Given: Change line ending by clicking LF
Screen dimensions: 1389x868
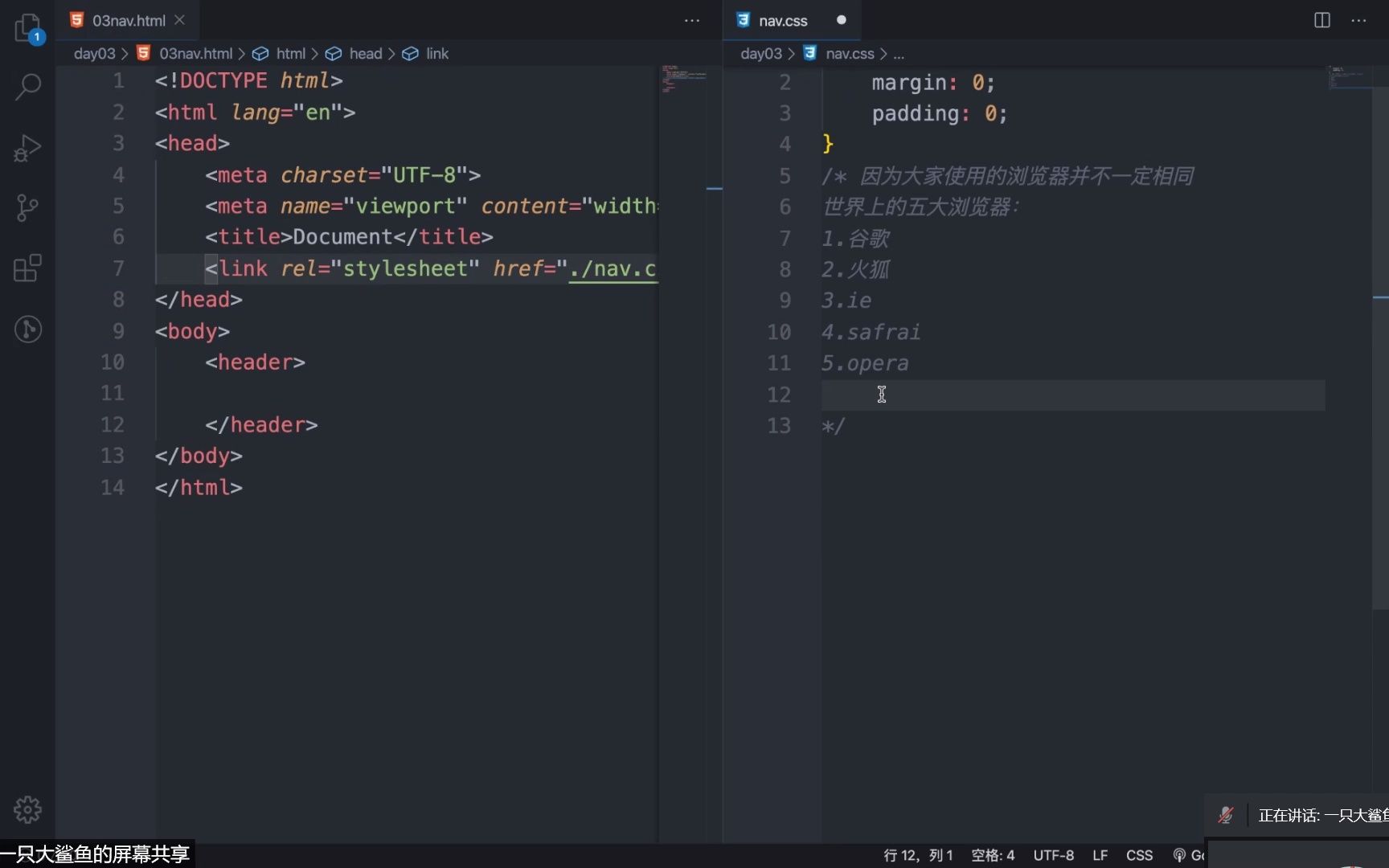Looking at the screenshot, I should pyautogui.click(x=1100, y=855).
